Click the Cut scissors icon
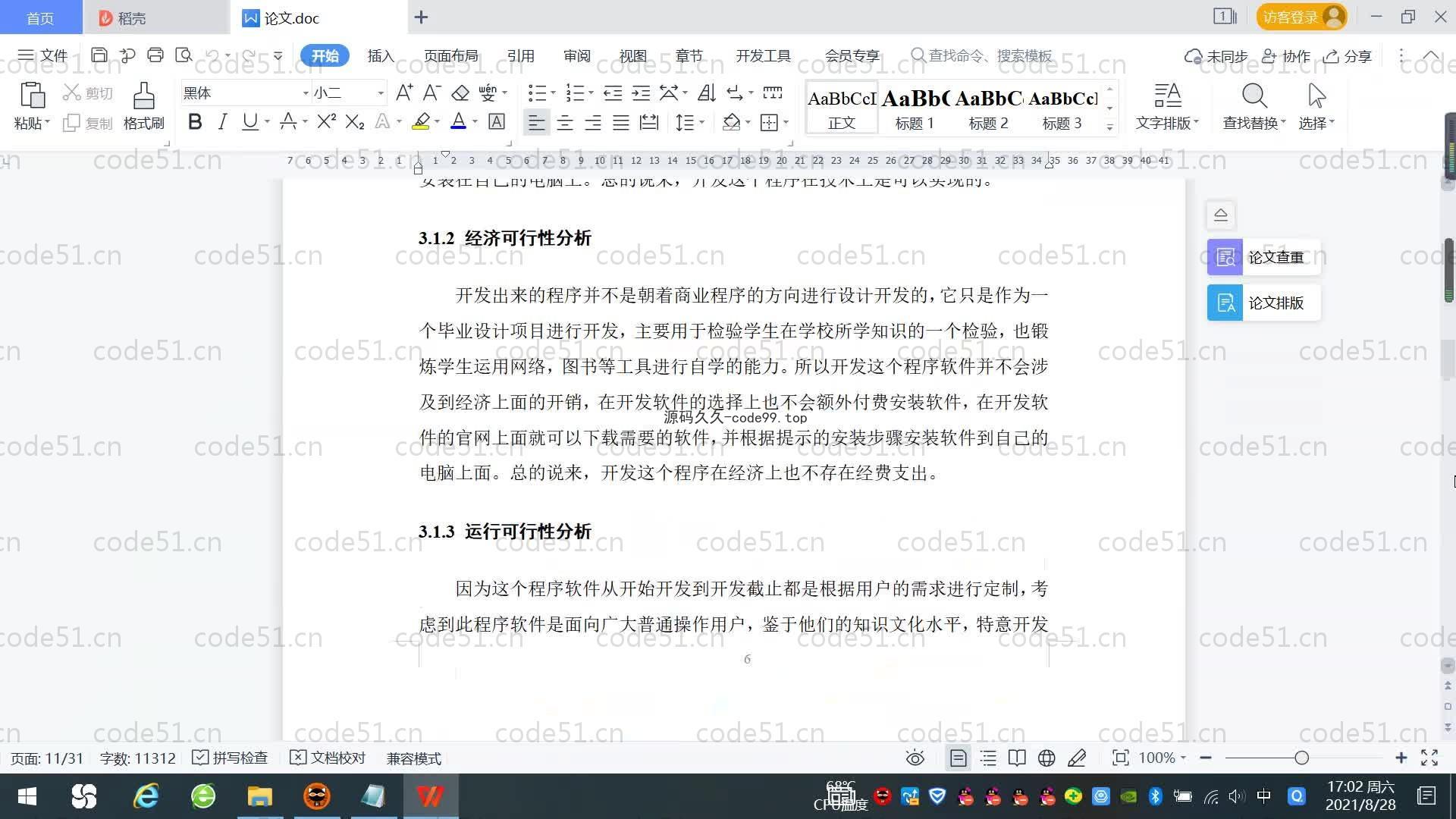This screenshot has width=1456, height=819. [x=72, y=93]
